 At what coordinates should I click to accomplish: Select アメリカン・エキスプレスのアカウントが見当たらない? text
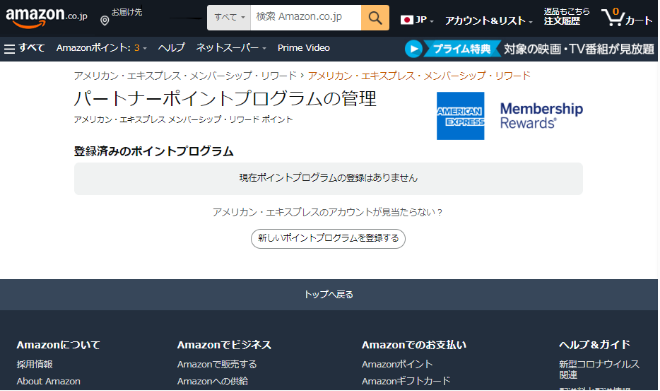pos(327,212)
